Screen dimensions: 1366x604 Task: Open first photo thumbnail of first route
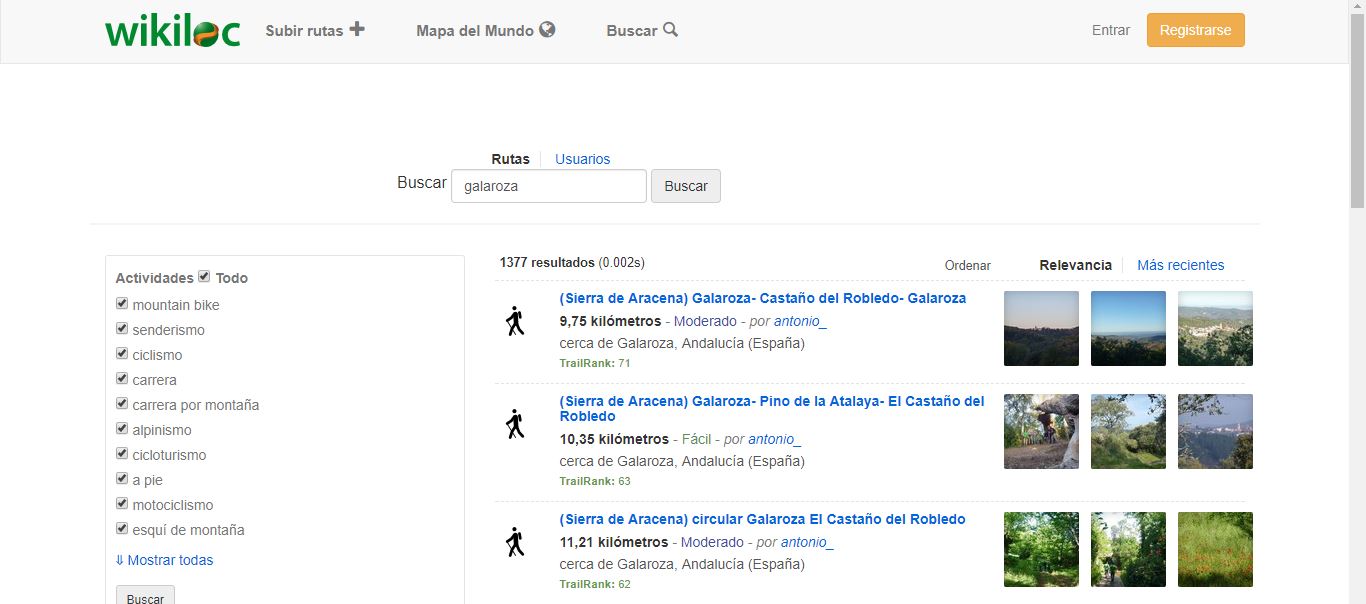[1041, 328]
